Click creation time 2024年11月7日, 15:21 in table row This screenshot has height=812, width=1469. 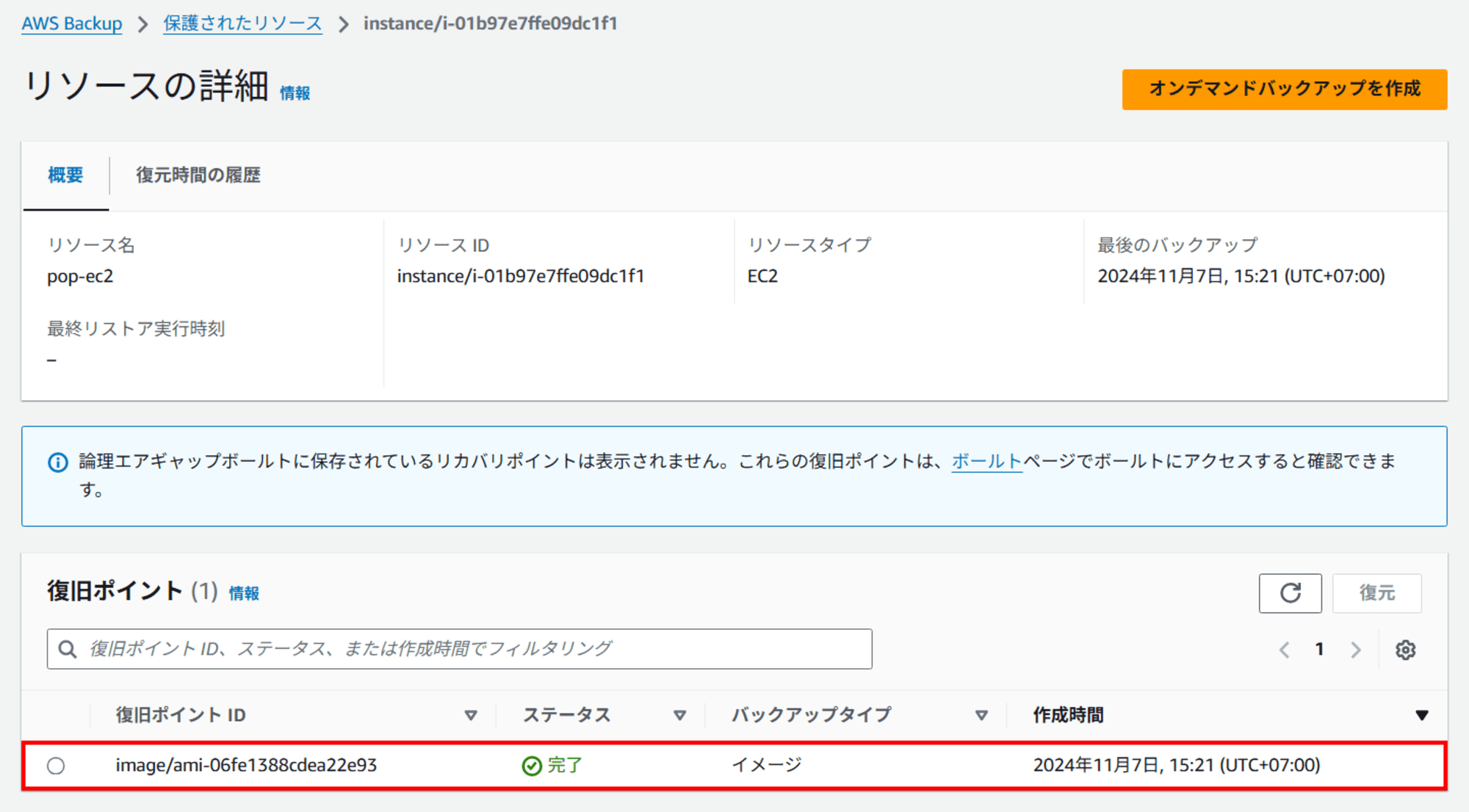coord(1177,765)
